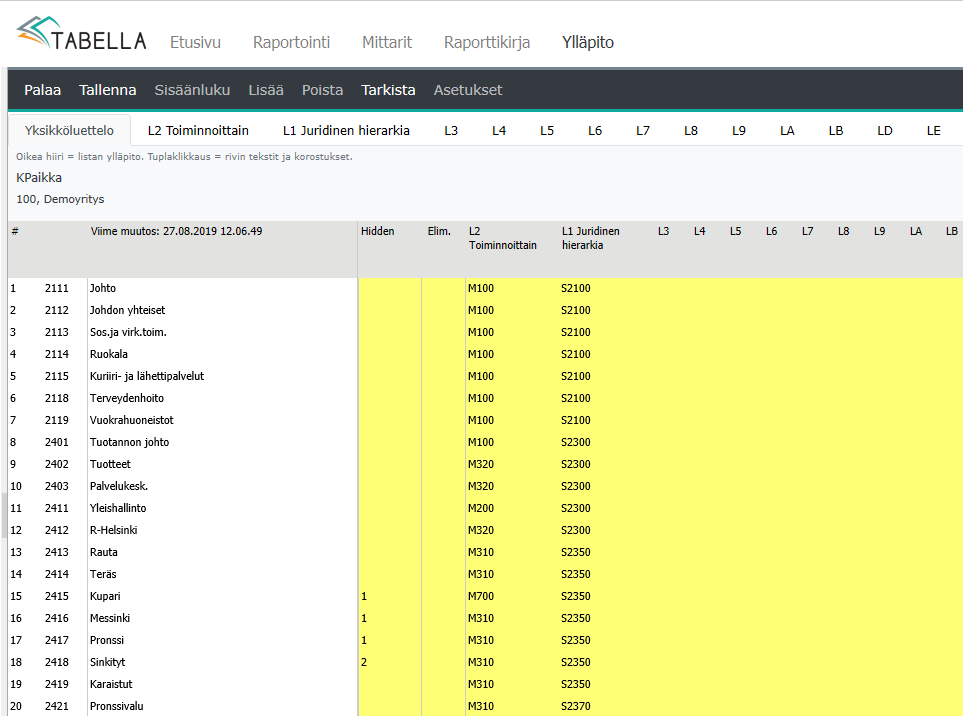Image resolution: width=963 pixels, height=716 pixels.
Task: Run the Tarkista check
Action: (x=388, y=90)
